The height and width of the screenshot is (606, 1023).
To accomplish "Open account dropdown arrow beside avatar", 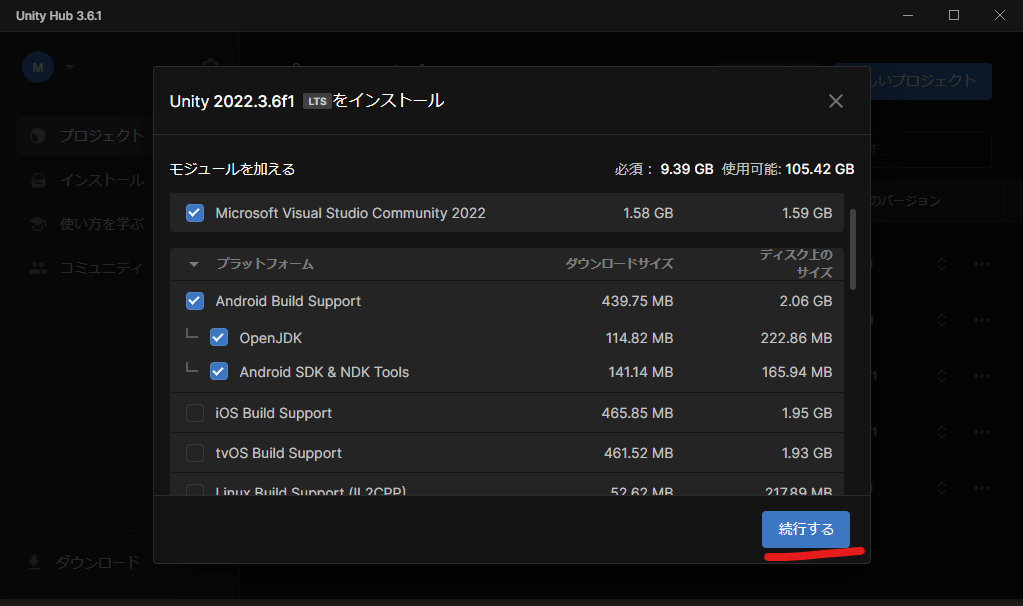I will click(70, 68).
